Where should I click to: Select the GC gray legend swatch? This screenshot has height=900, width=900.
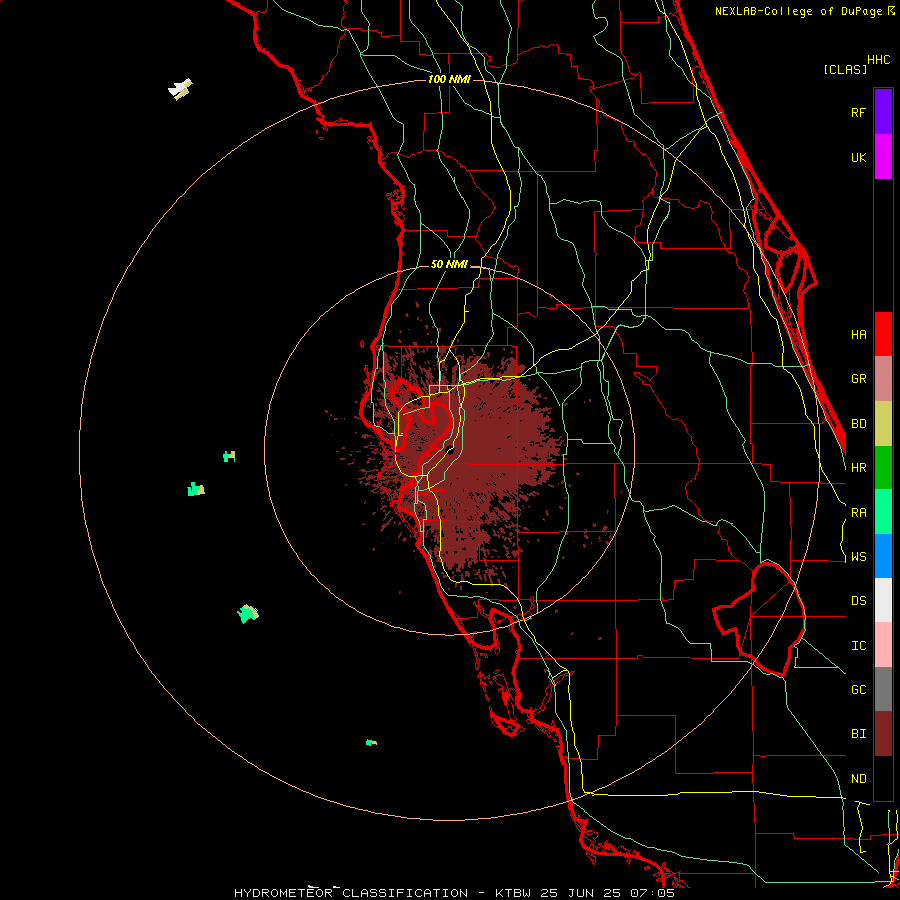tap(883, 689)
